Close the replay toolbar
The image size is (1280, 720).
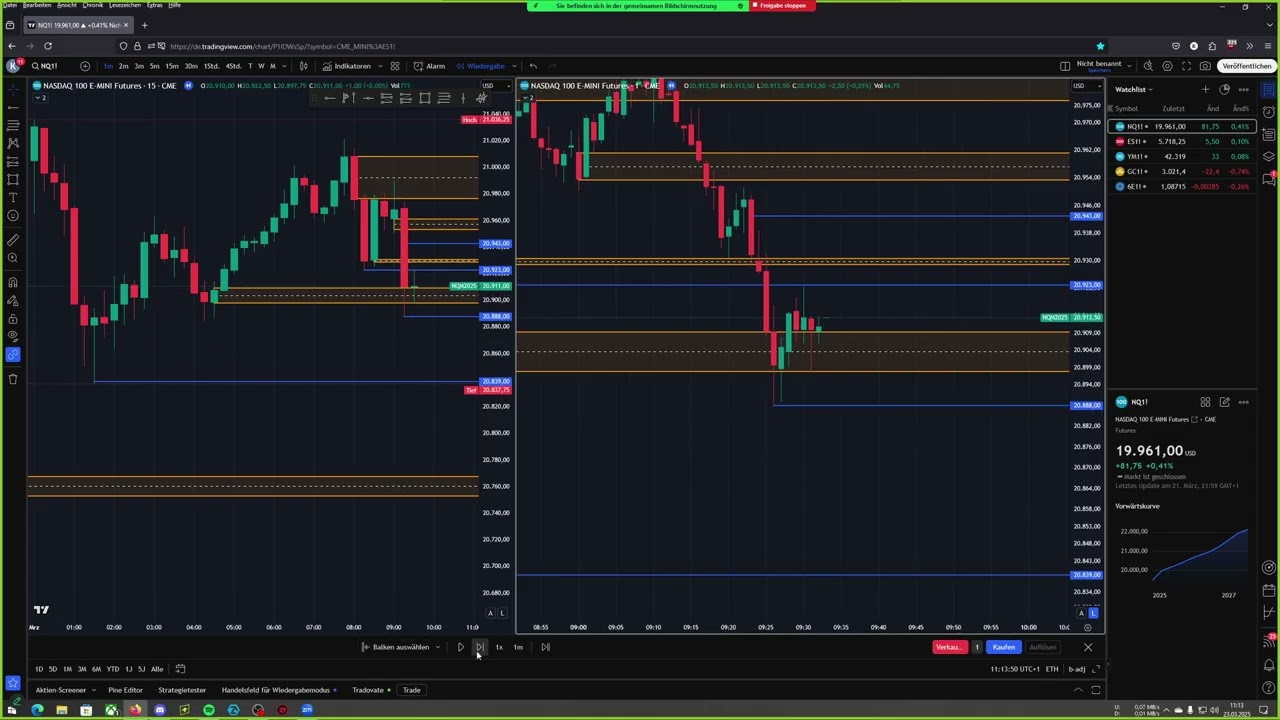(1088, 647)
